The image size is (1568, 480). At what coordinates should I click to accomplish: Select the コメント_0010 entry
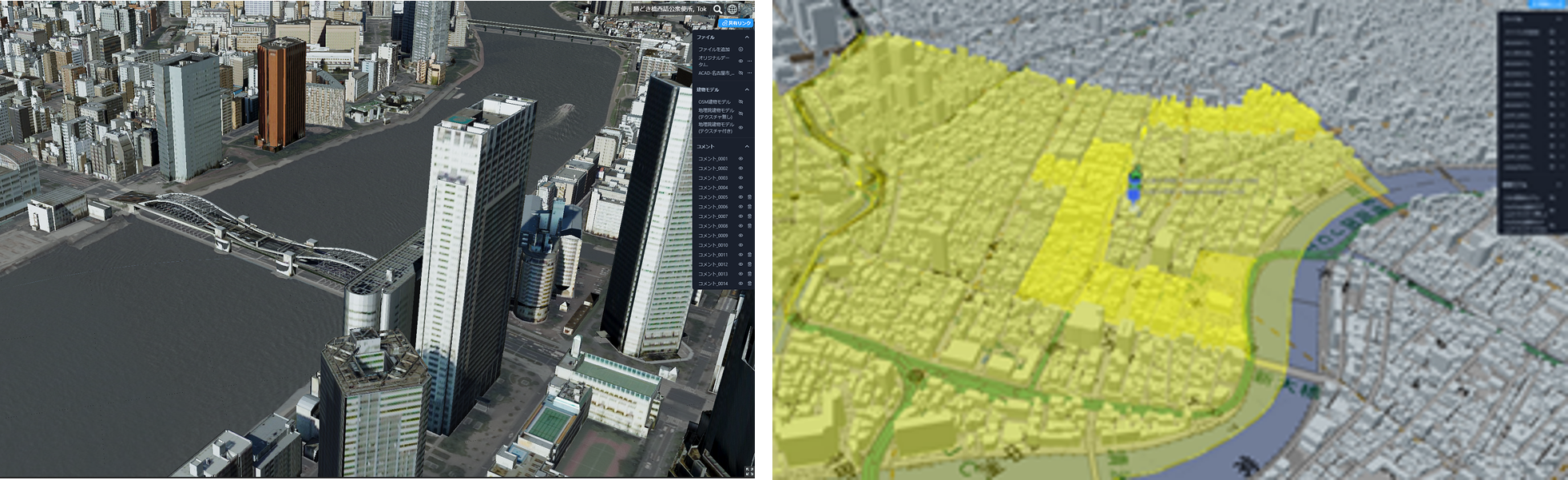[713, 245]
